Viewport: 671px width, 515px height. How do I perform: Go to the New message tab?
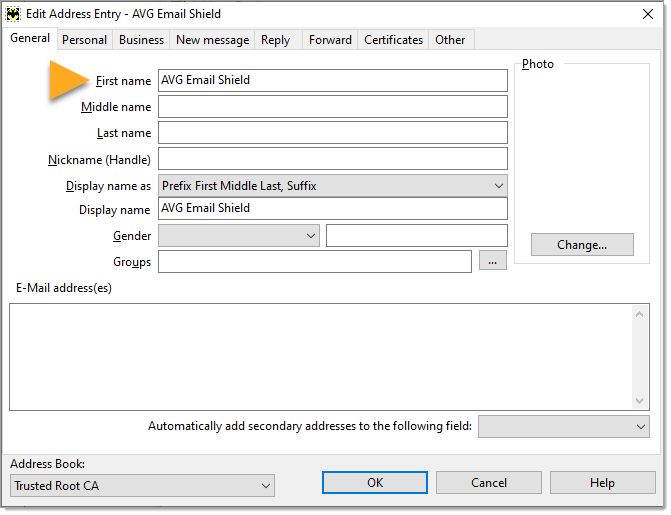click(x=212, y=40)
